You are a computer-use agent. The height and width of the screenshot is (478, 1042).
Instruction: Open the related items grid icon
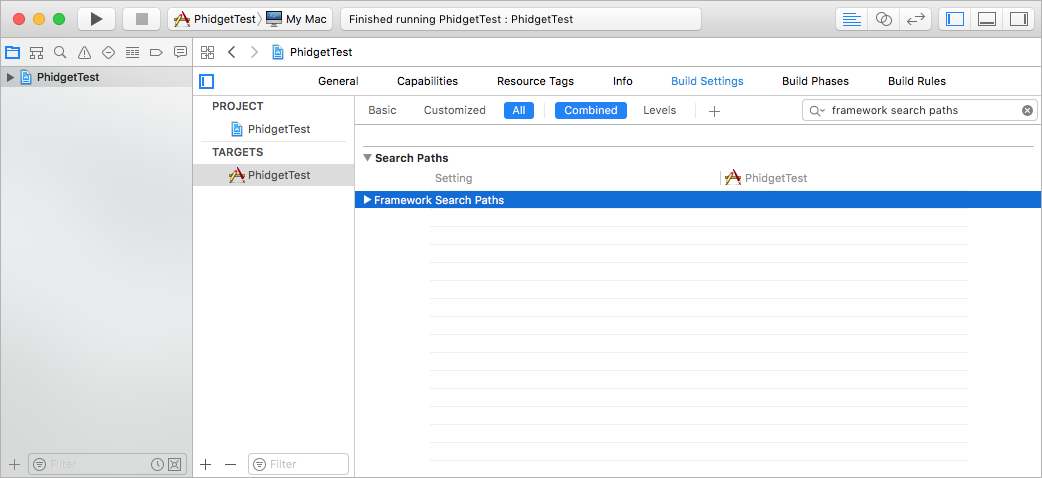pos(207,52)
